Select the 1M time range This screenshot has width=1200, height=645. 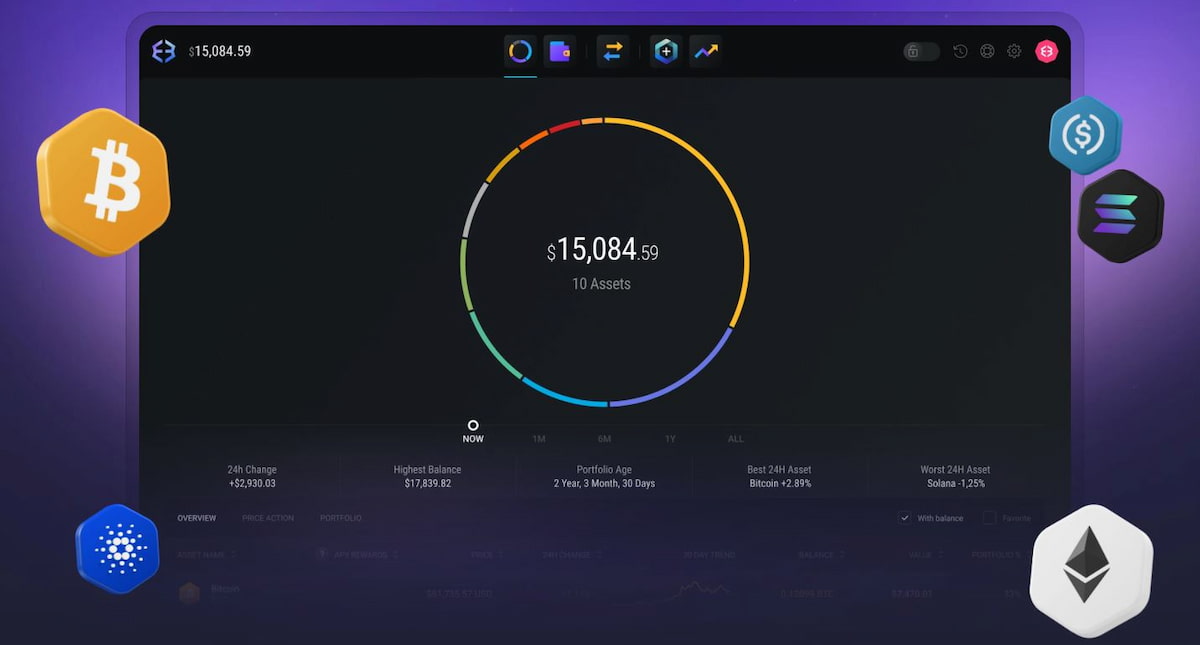[x=538, y=439]
